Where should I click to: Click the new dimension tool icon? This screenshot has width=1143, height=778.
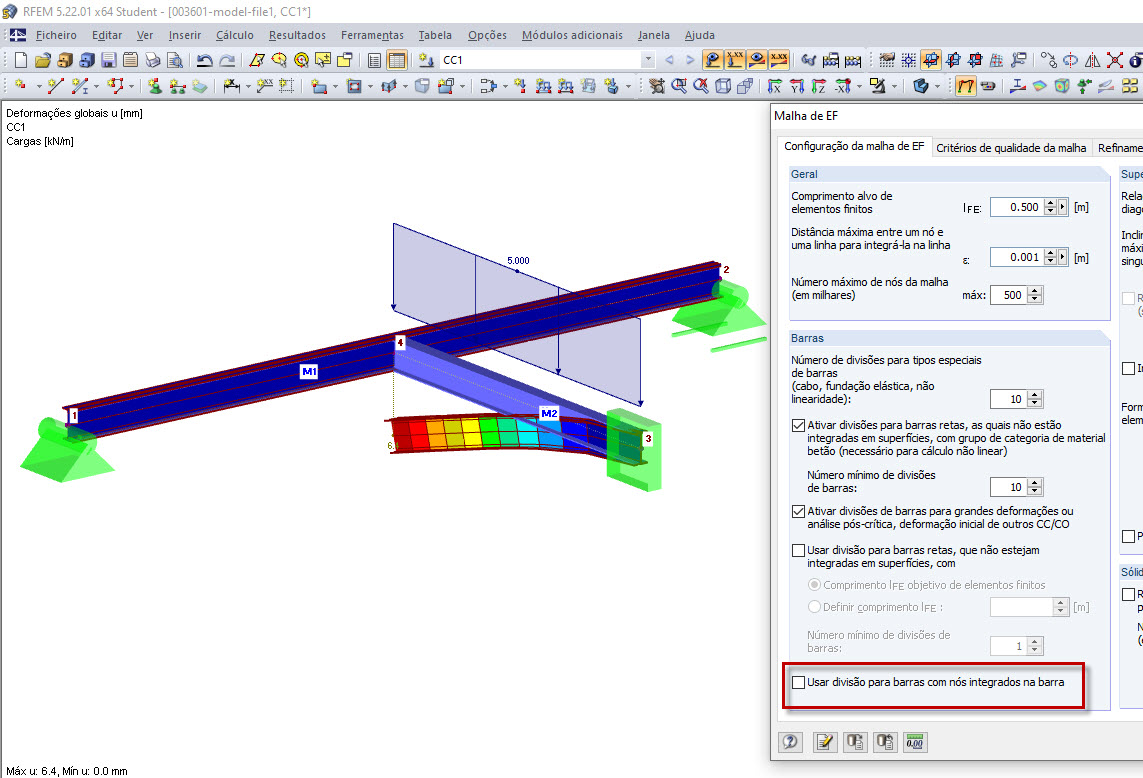pos(232,86)
